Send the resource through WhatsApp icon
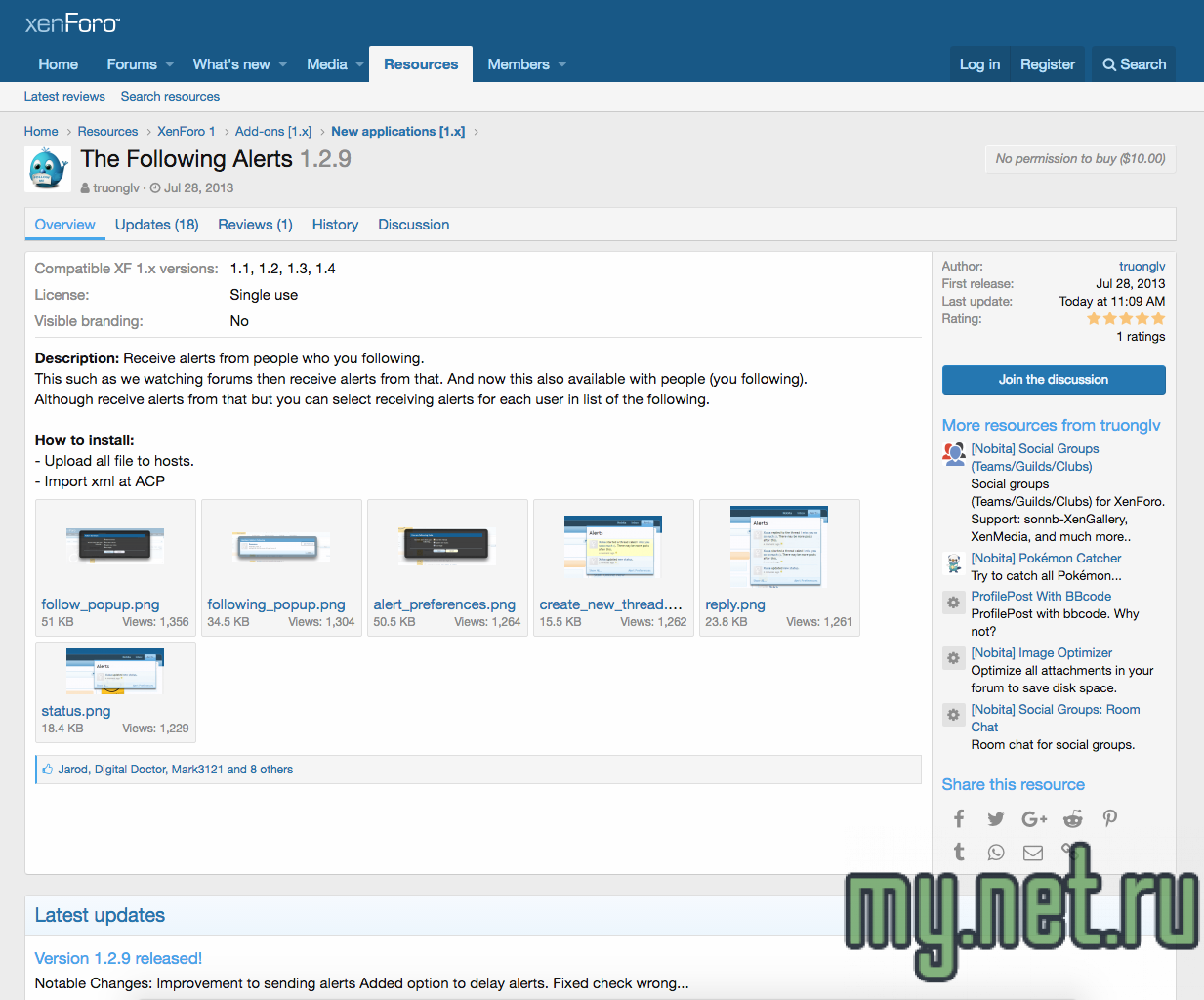 [x=995, y=853]
